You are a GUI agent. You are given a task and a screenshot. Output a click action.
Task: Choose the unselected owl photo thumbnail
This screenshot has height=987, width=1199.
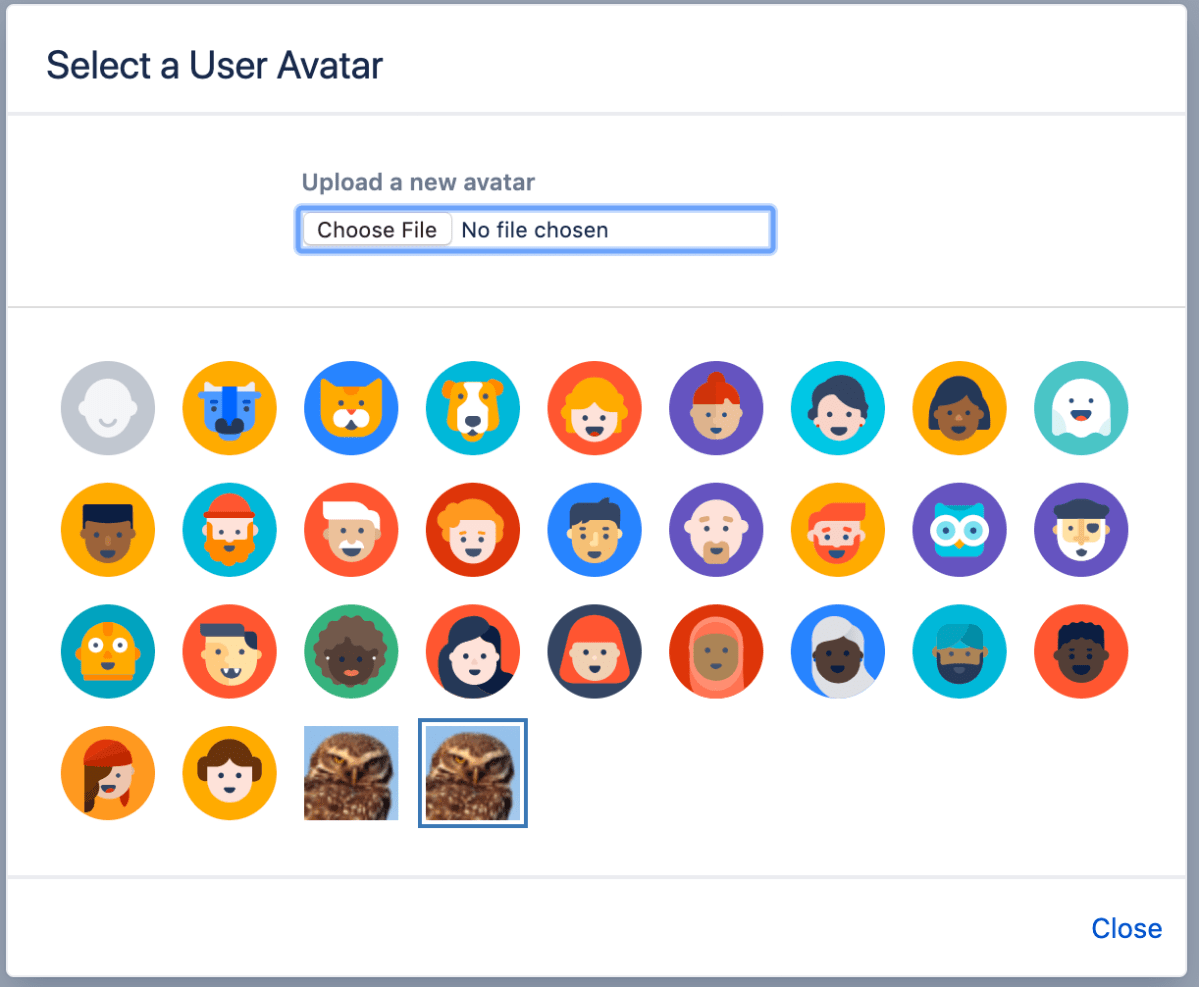(351, 775)
